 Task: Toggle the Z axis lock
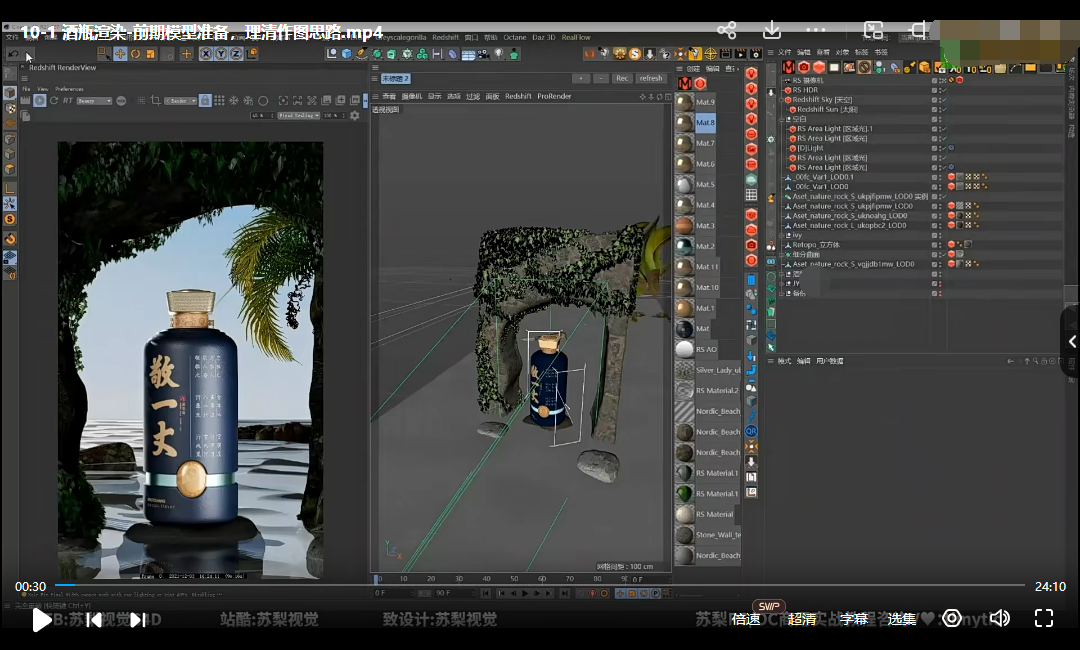pyautogui.click(x=236, y=54)
